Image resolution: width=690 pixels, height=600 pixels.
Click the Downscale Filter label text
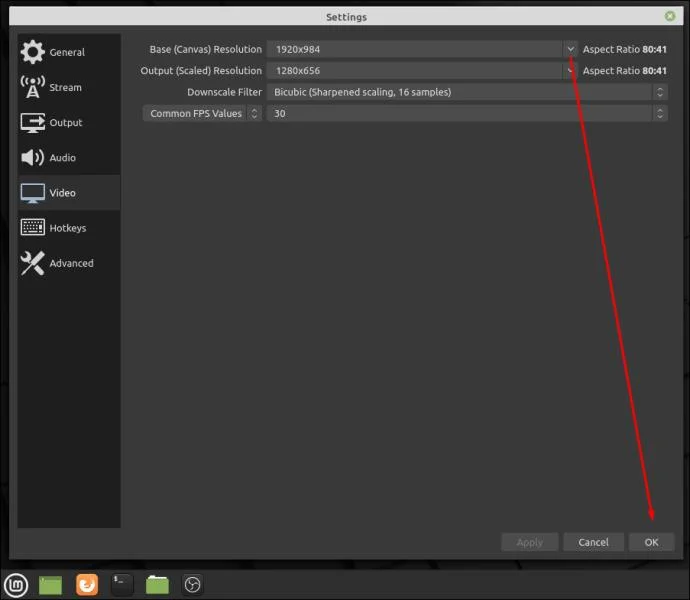point(224,92)
